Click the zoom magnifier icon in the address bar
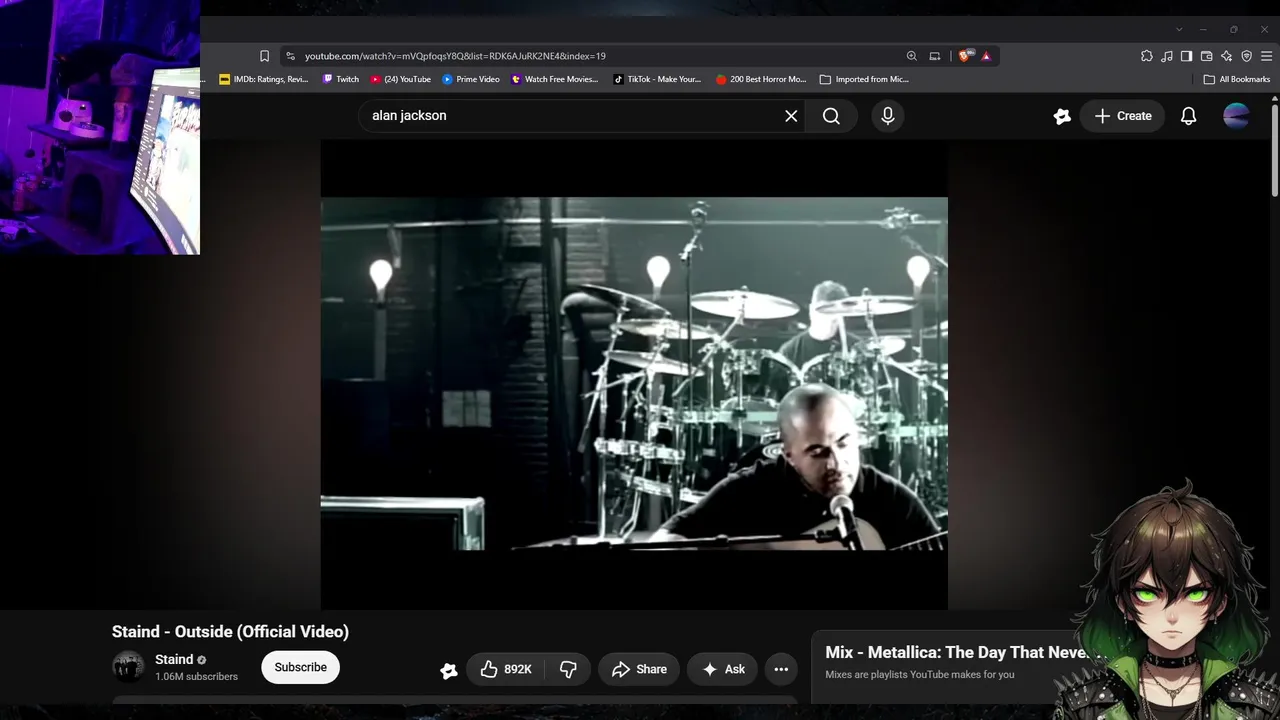 911,56
